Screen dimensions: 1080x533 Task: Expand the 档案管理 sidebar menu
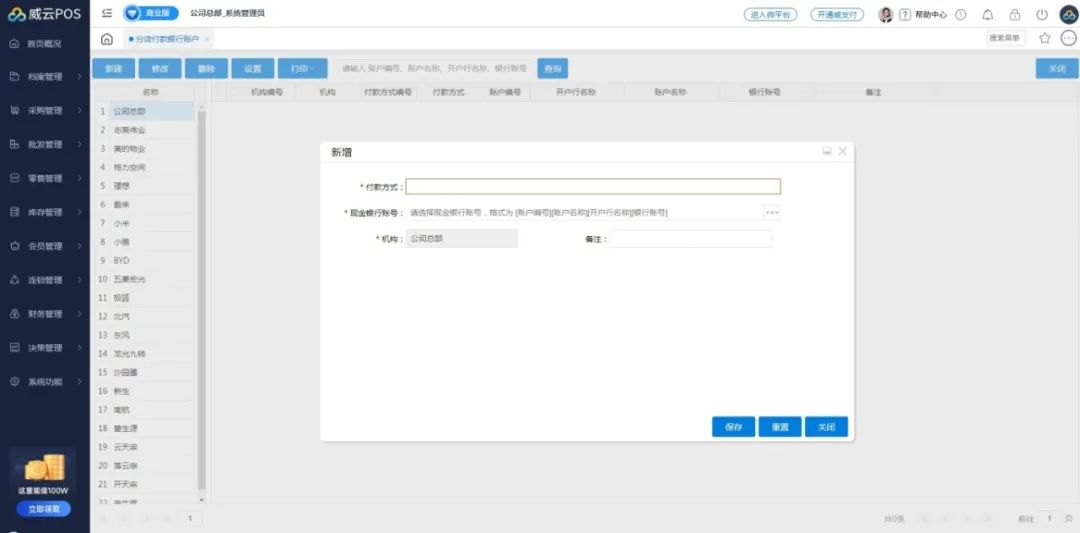45,77
